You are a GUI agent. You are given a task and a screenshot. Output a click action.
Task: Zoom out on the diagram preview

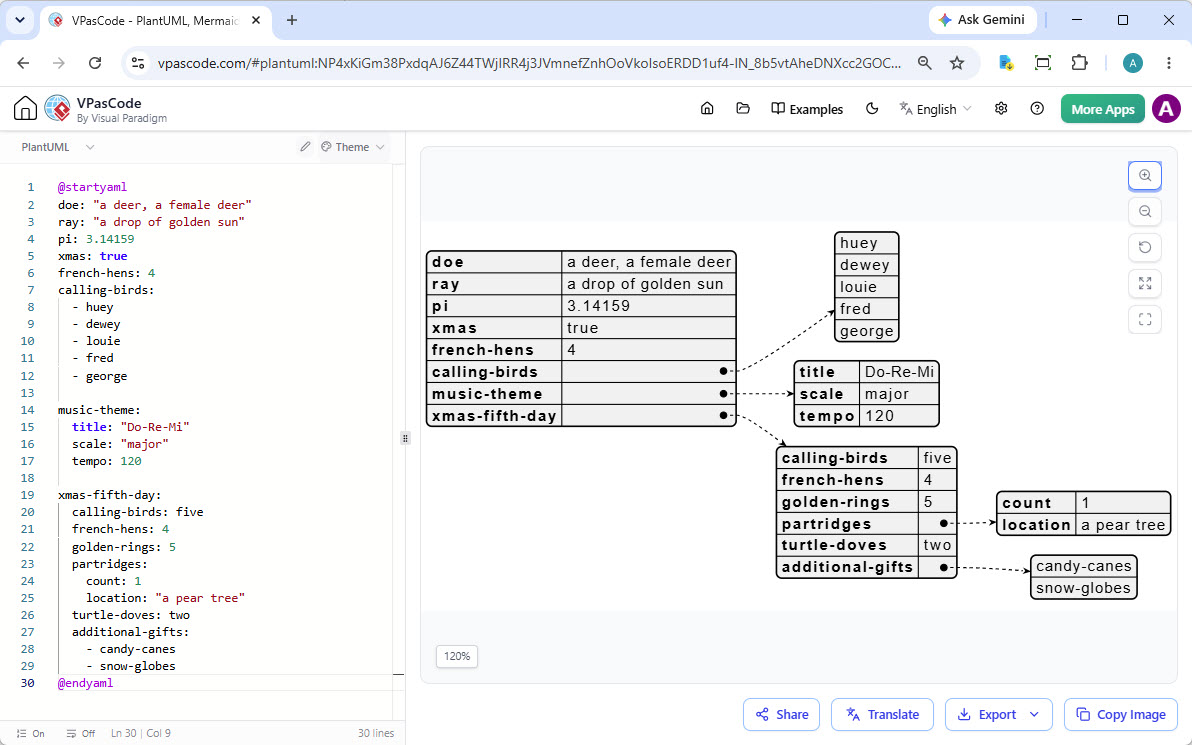click(x=1145, y=211)
